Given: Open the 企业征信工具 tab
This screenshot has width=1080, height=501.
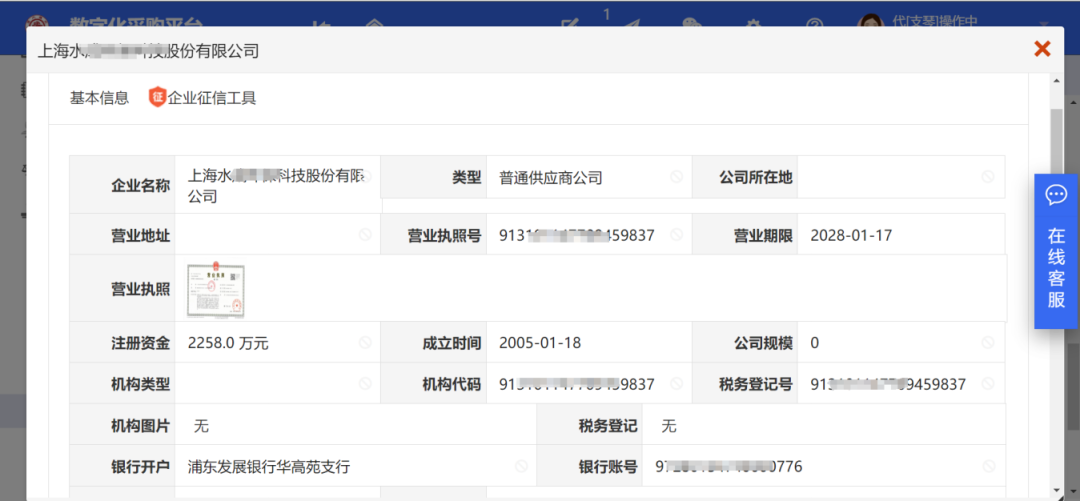Looking at the screenshot, I should [x=211, y=98].
